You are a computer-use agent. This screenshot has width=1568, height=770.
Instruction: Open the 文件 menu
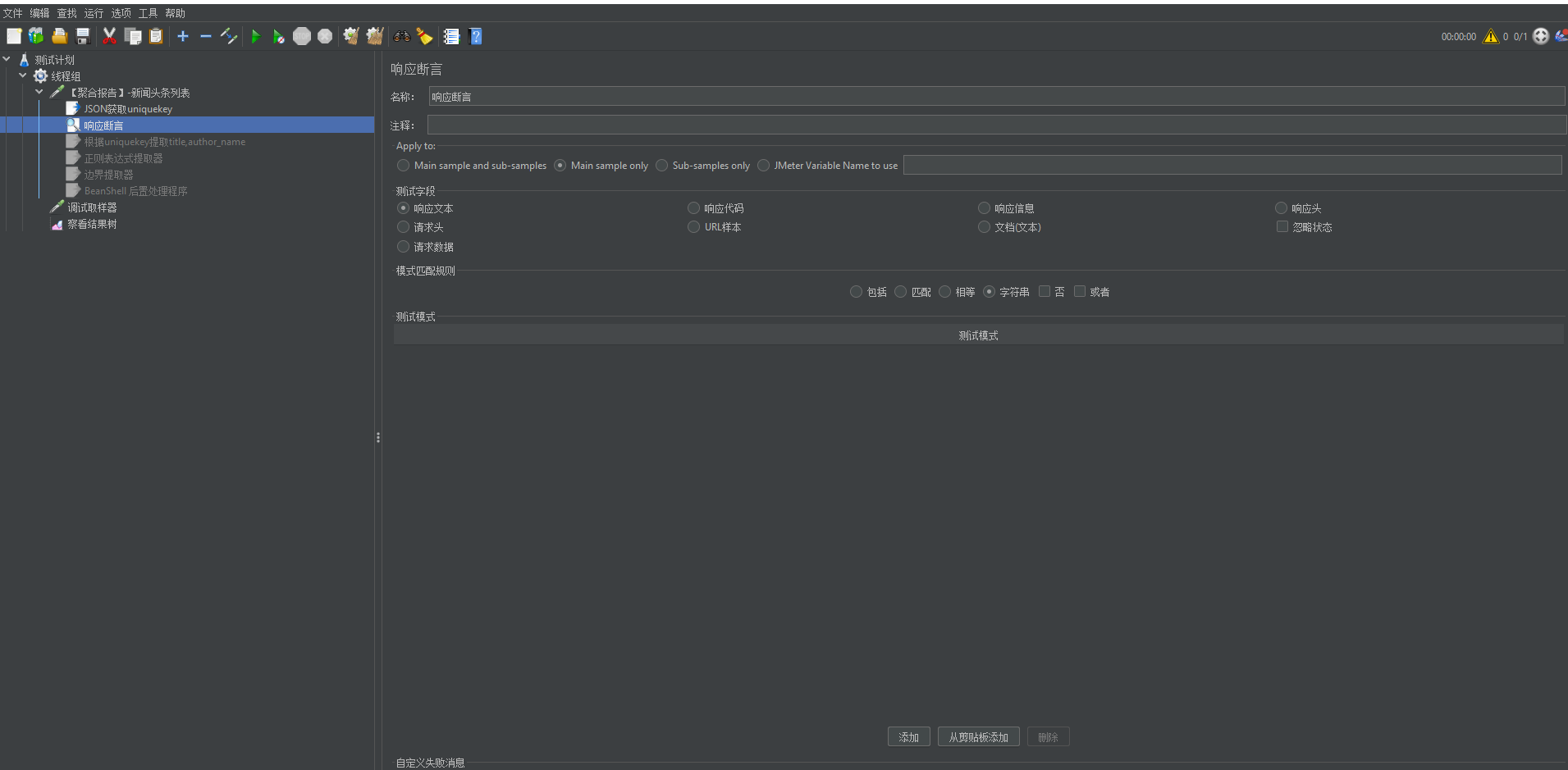tap(12, 13)
